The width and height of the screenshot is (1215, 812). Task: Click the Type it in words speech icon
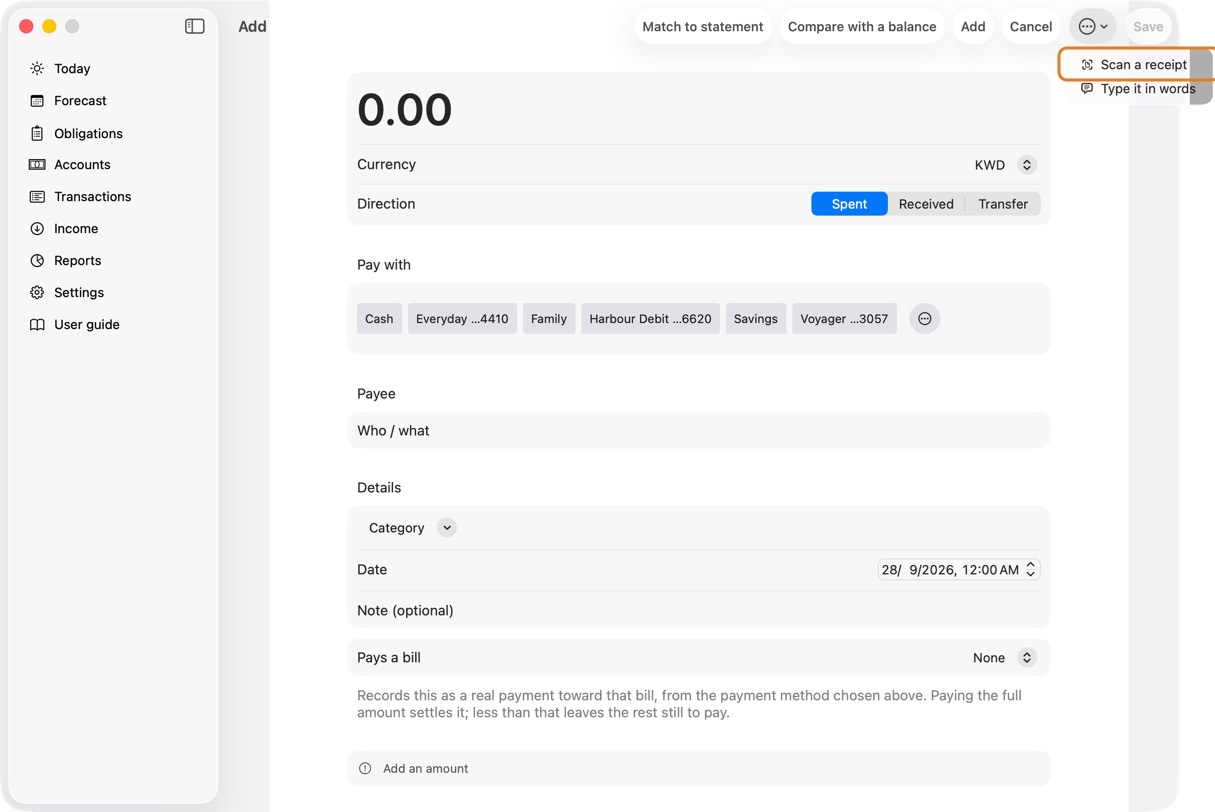coord(1087,89)
